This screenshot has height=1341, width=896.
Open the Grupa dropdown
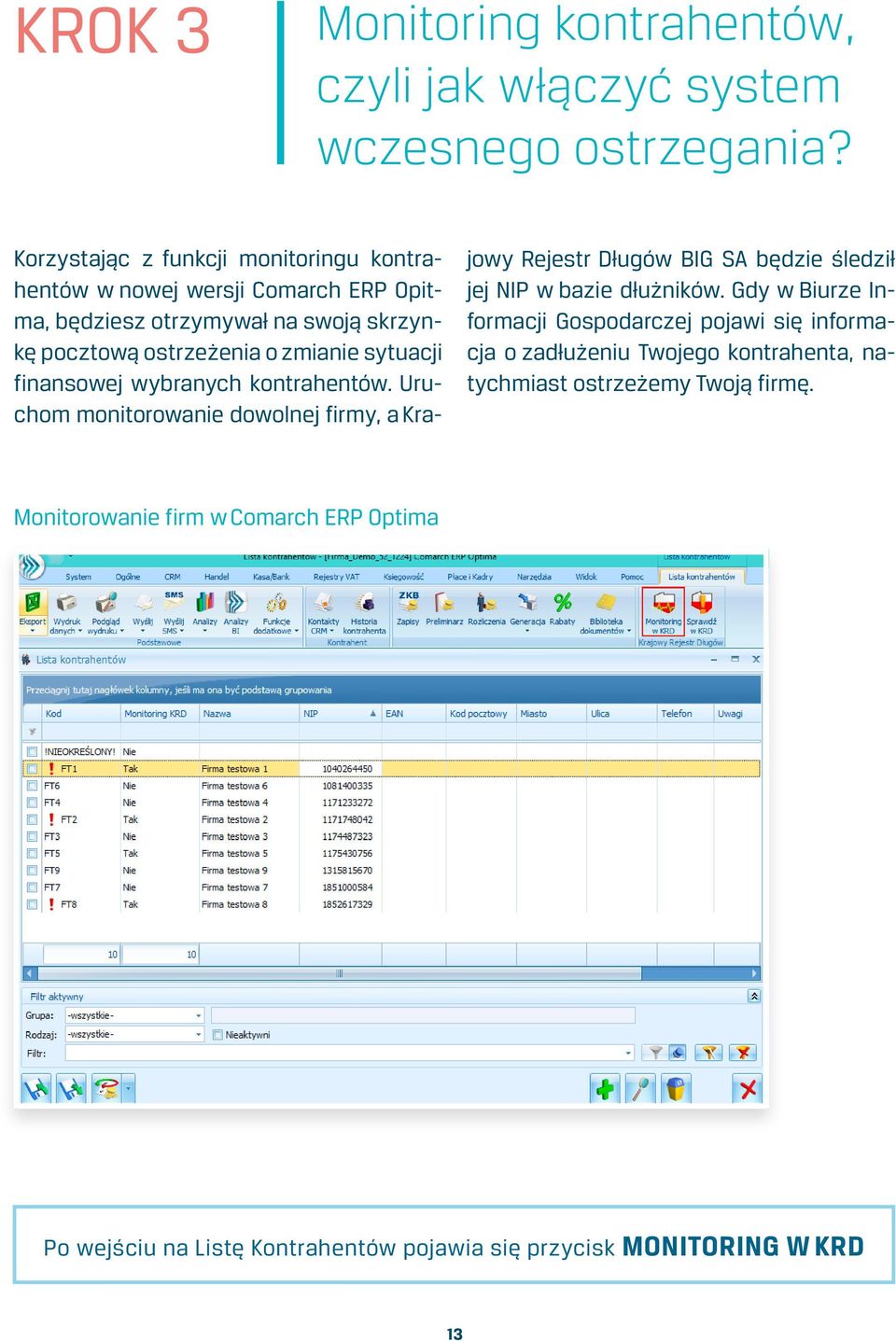pos(133,1015)
